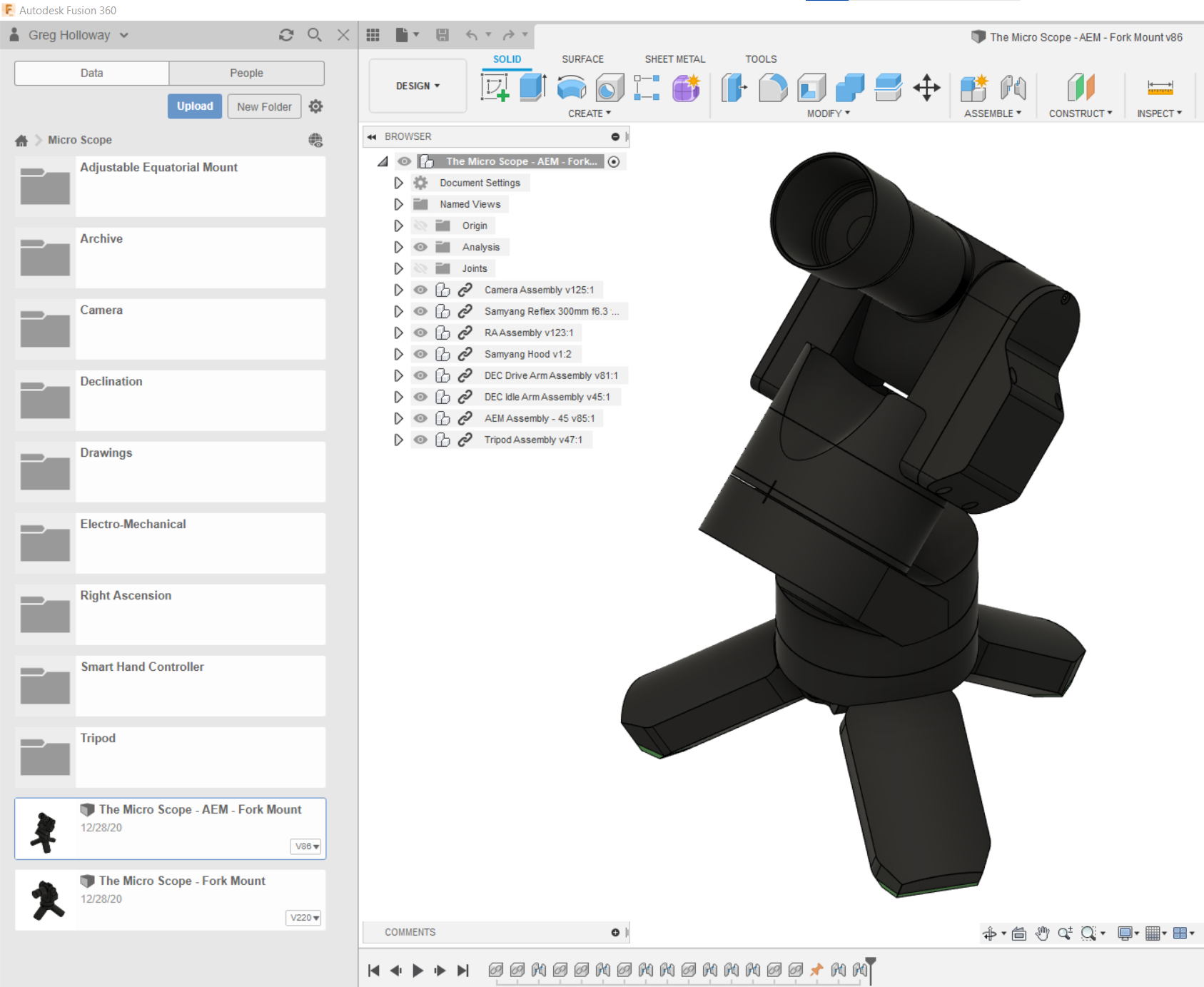Show the Origin folder in browser
1204x987 pixels.
pyautogui.click(x=420, y=226)
